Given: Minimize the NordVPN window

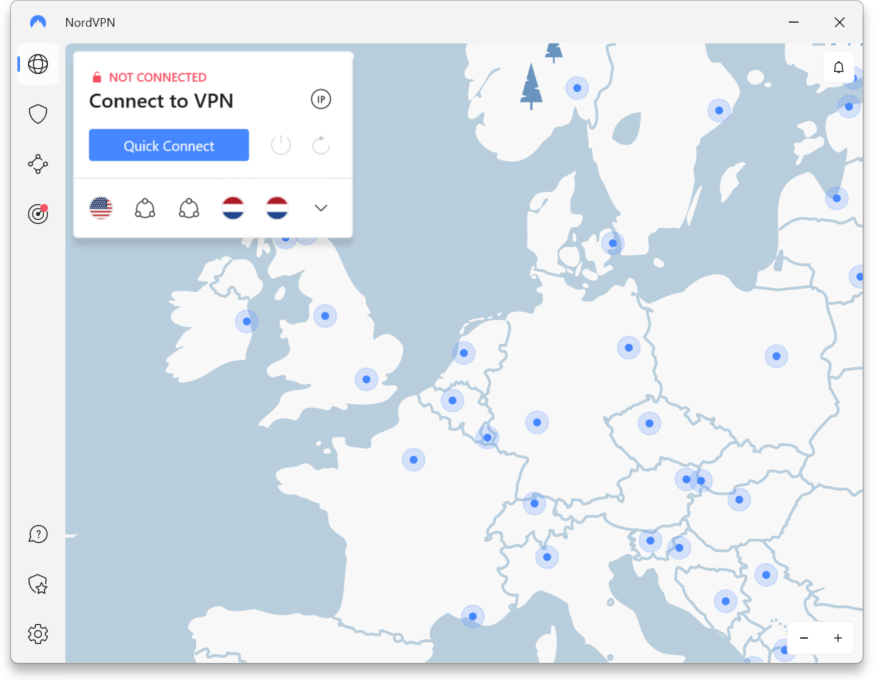Looking at the screenshot, I should pyautogui.click(x=794, y=22).
